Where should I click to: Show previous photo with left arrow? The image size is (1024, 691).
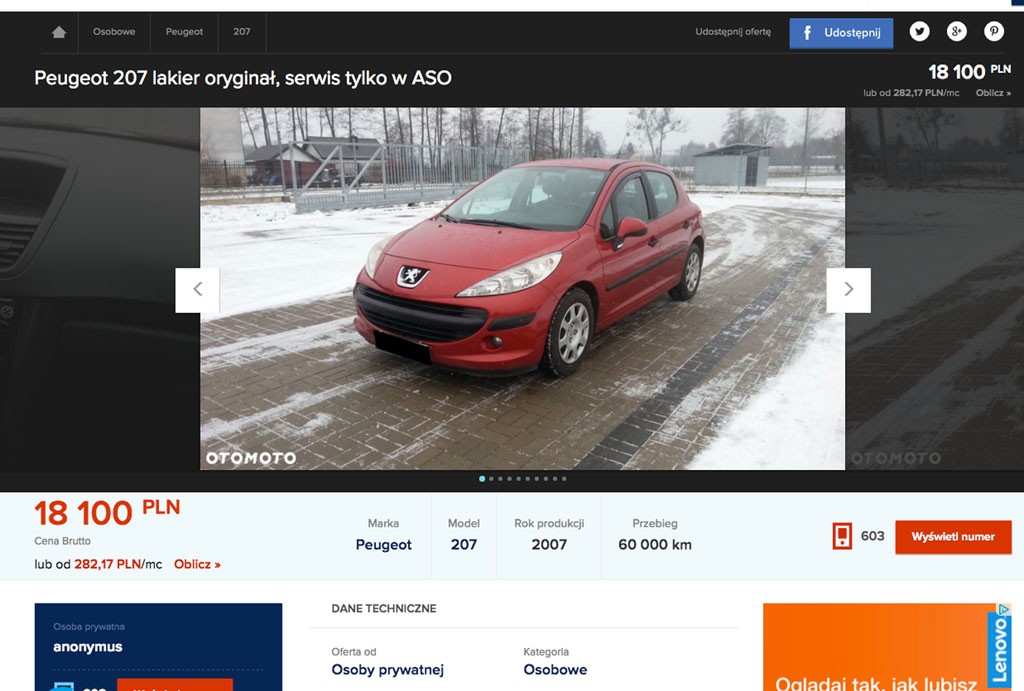197,290
